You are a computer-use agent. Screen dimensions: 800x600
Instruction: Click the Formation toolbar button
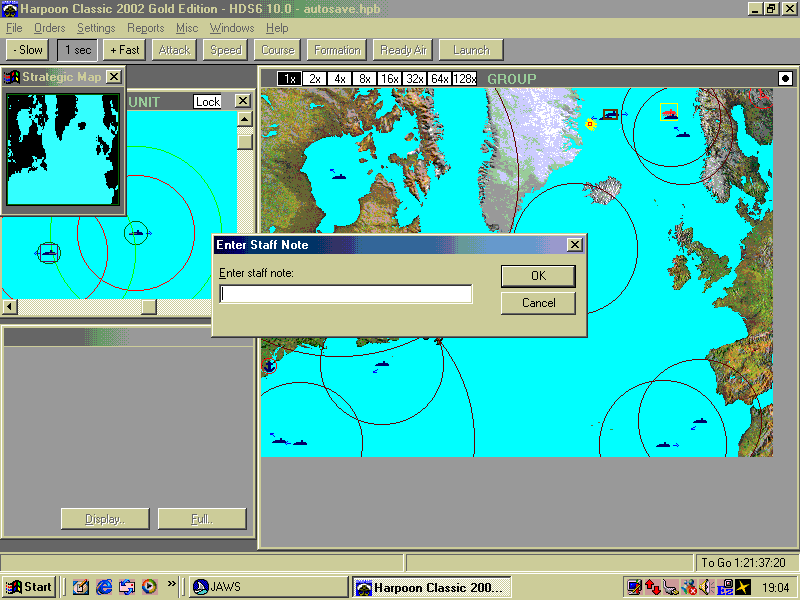337,50
